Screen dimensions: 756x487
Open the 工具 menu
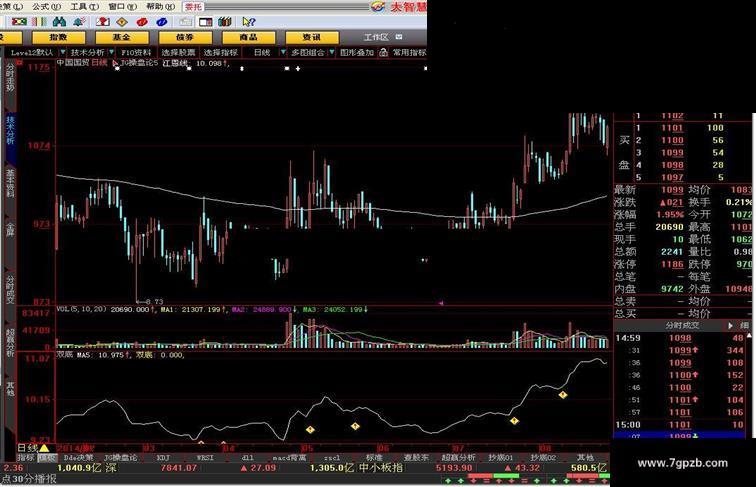[x=84, y=6]
